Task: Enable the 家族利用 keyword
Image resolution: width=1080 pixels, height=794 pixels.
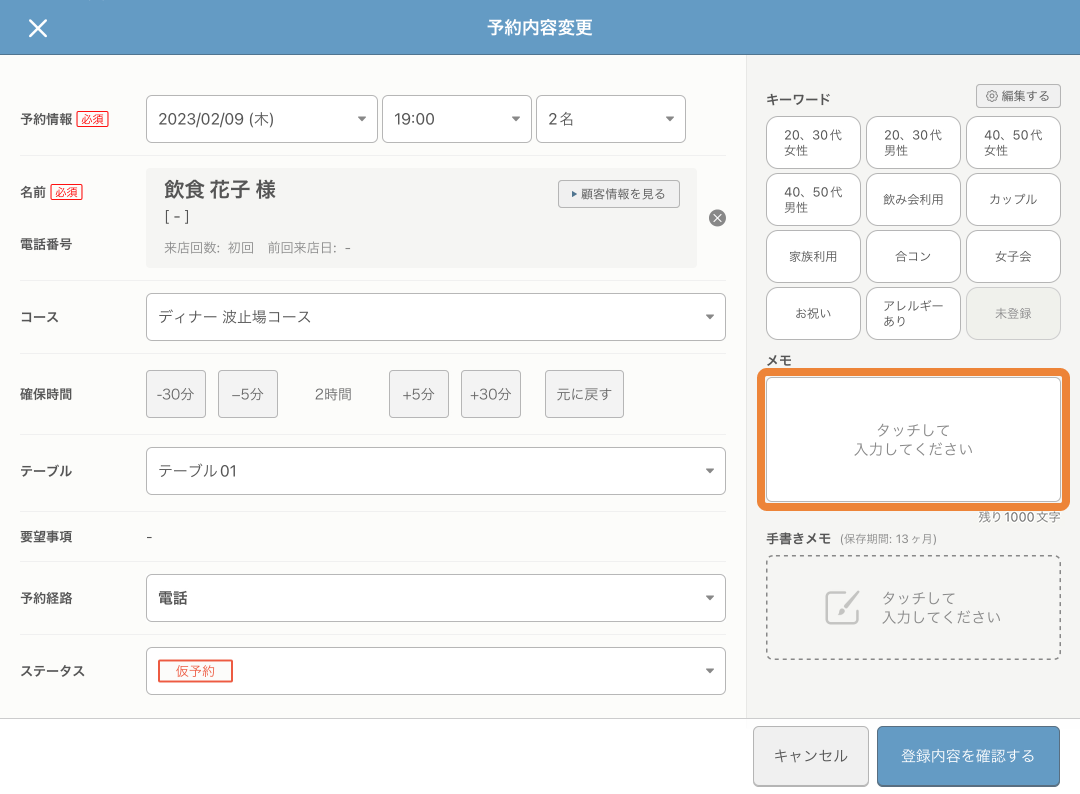Action: coord(812,256)
